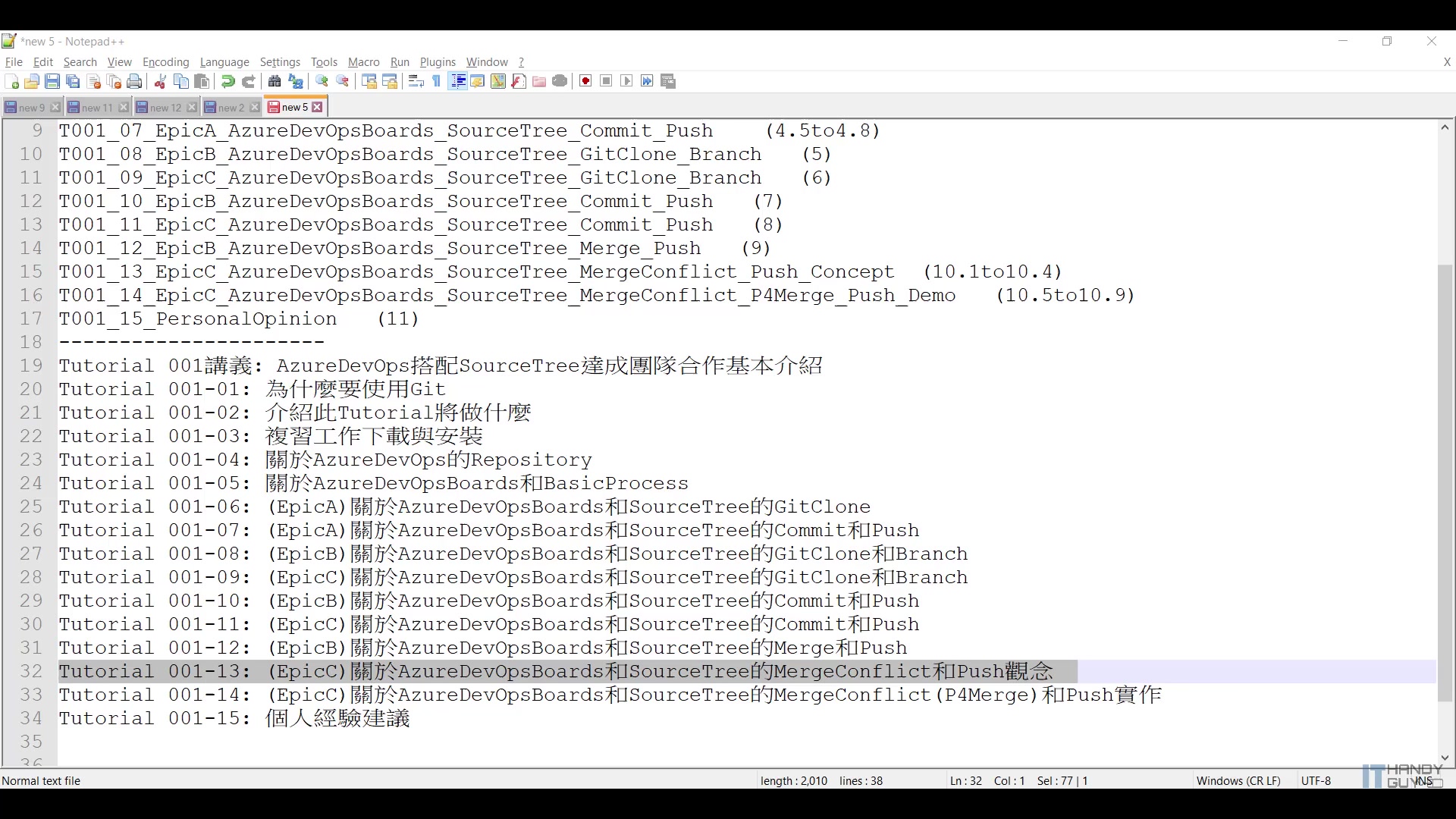
Task: Open an existing file from toolbar
Action: click(x=32, y=81)
